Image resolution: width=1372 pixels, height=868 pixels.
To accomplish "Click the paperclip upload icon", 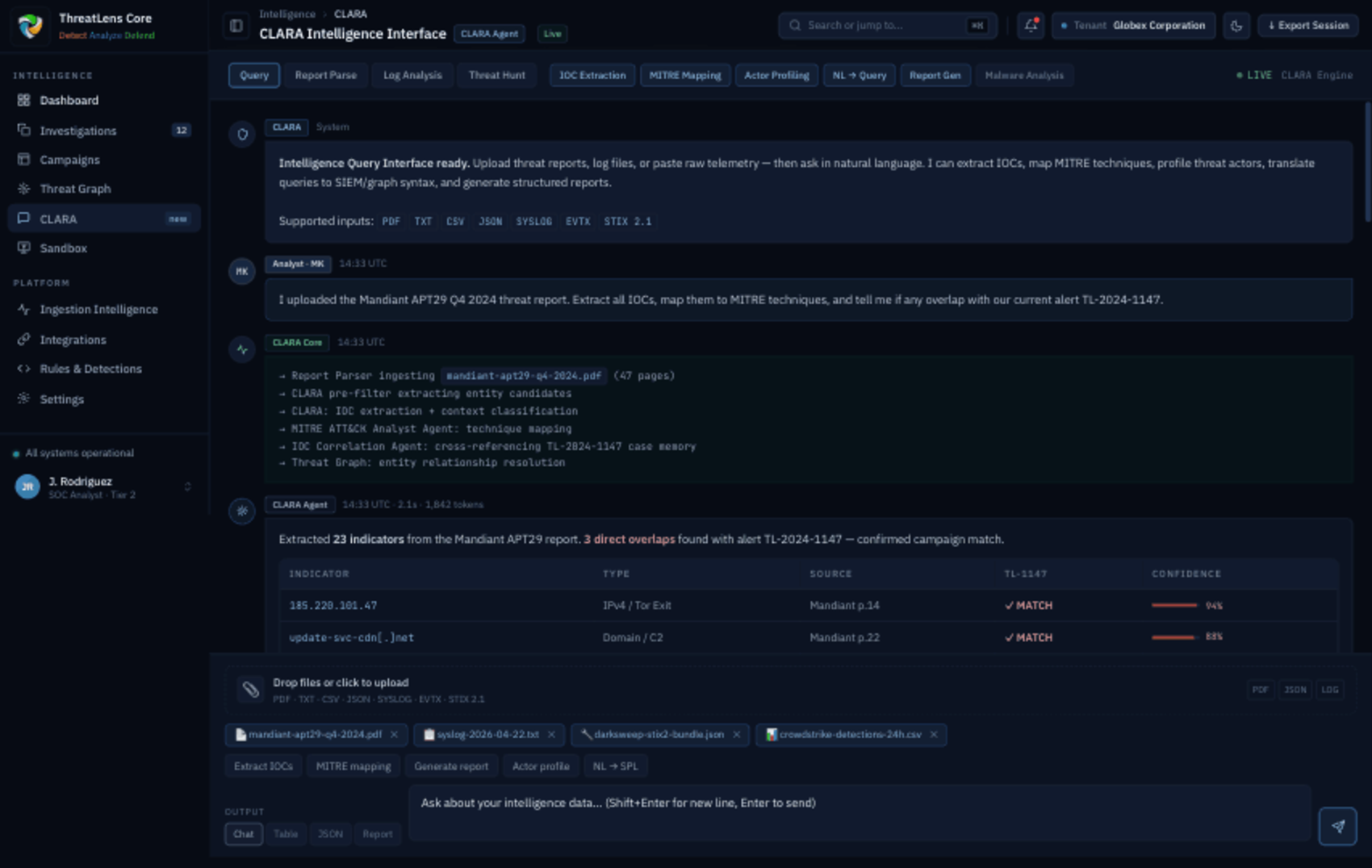I will 250,689.
